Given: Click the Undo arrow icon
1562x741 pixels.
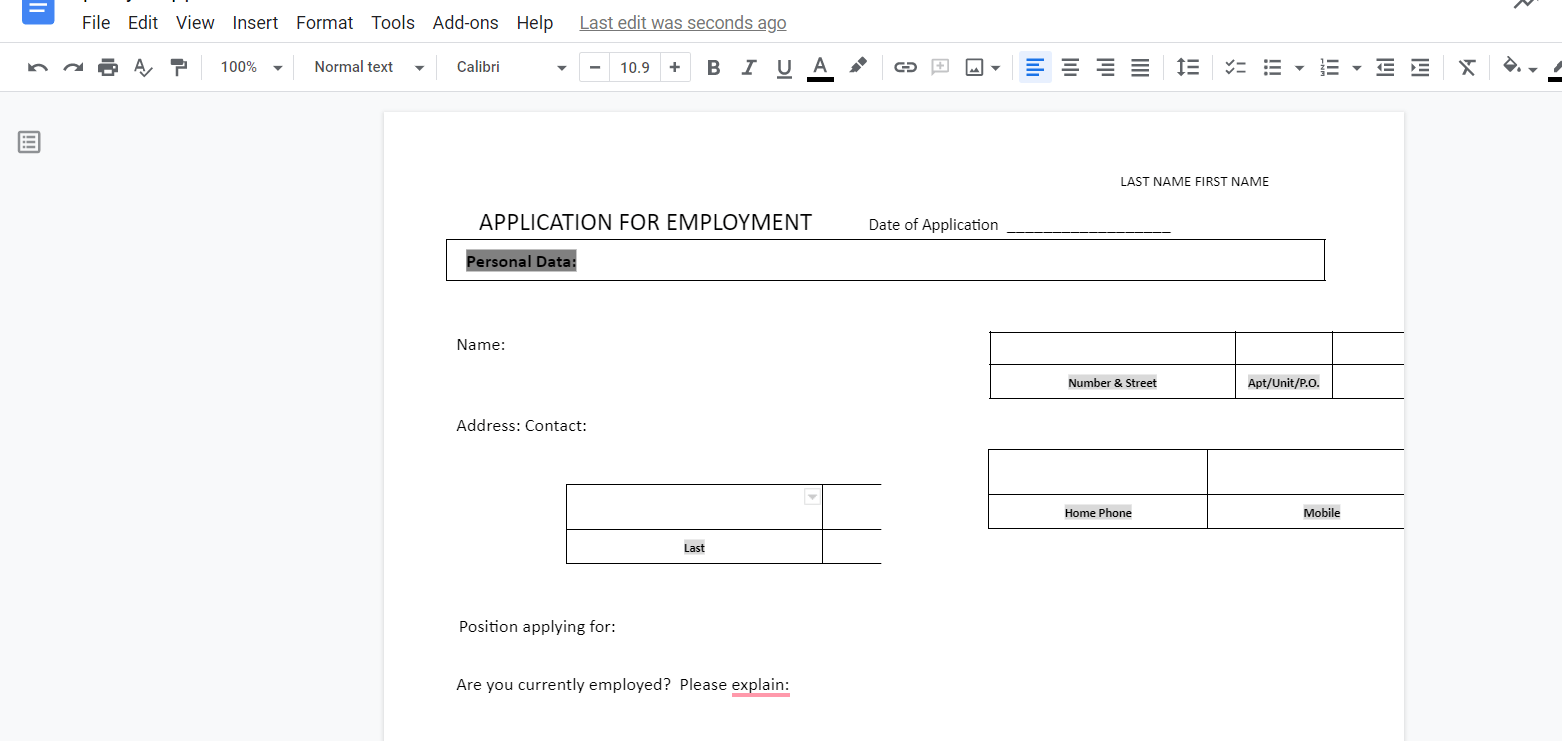Looking at the screenshot, I should [x=38, y=67].
